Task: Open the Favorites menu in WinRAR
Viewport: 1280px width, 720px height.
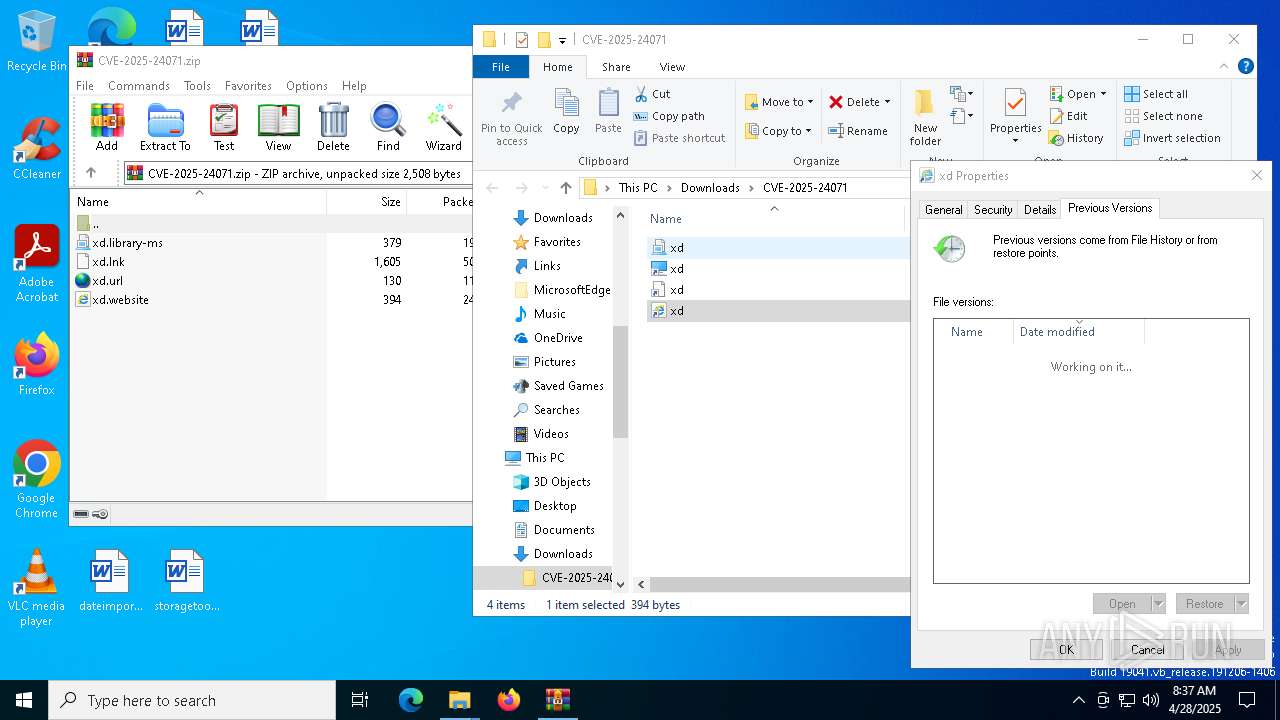Action: coord(248,86)
